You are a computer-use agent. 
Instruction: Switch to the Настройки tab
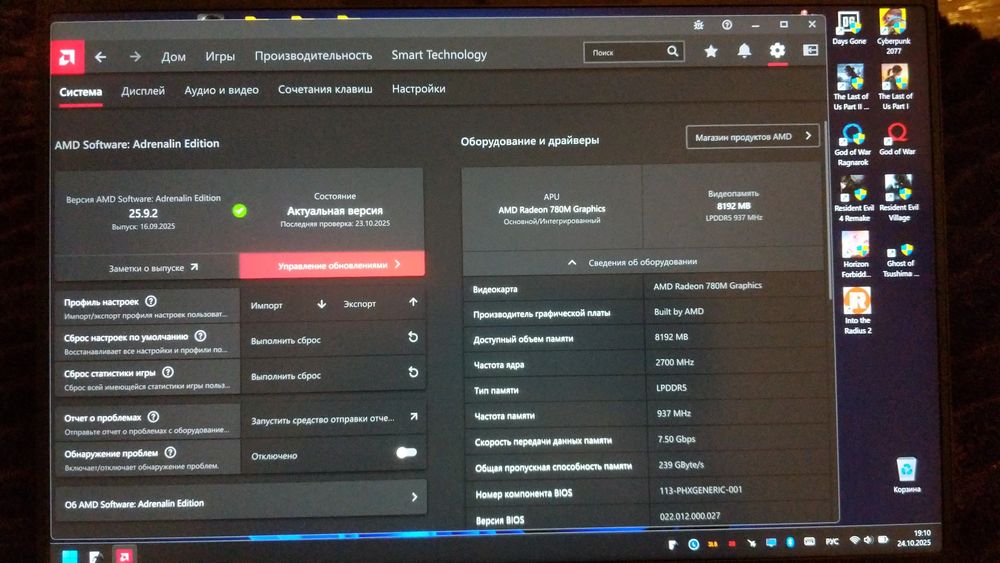coord(418,89)
